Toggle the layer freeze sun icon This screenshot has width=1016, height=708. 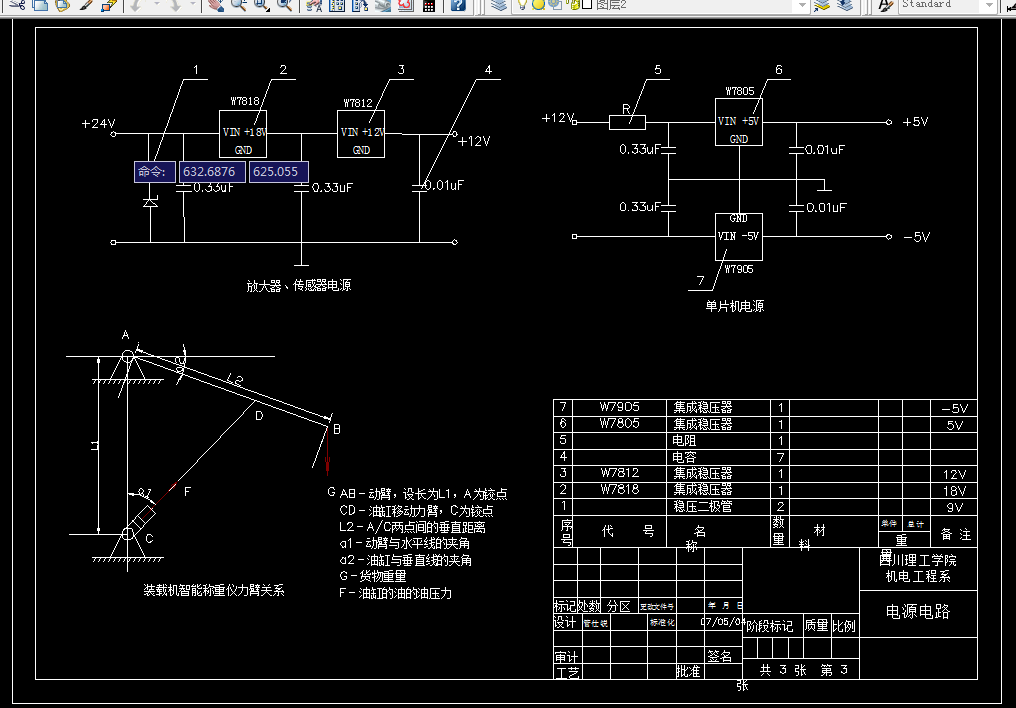click(x=538, y=5)
